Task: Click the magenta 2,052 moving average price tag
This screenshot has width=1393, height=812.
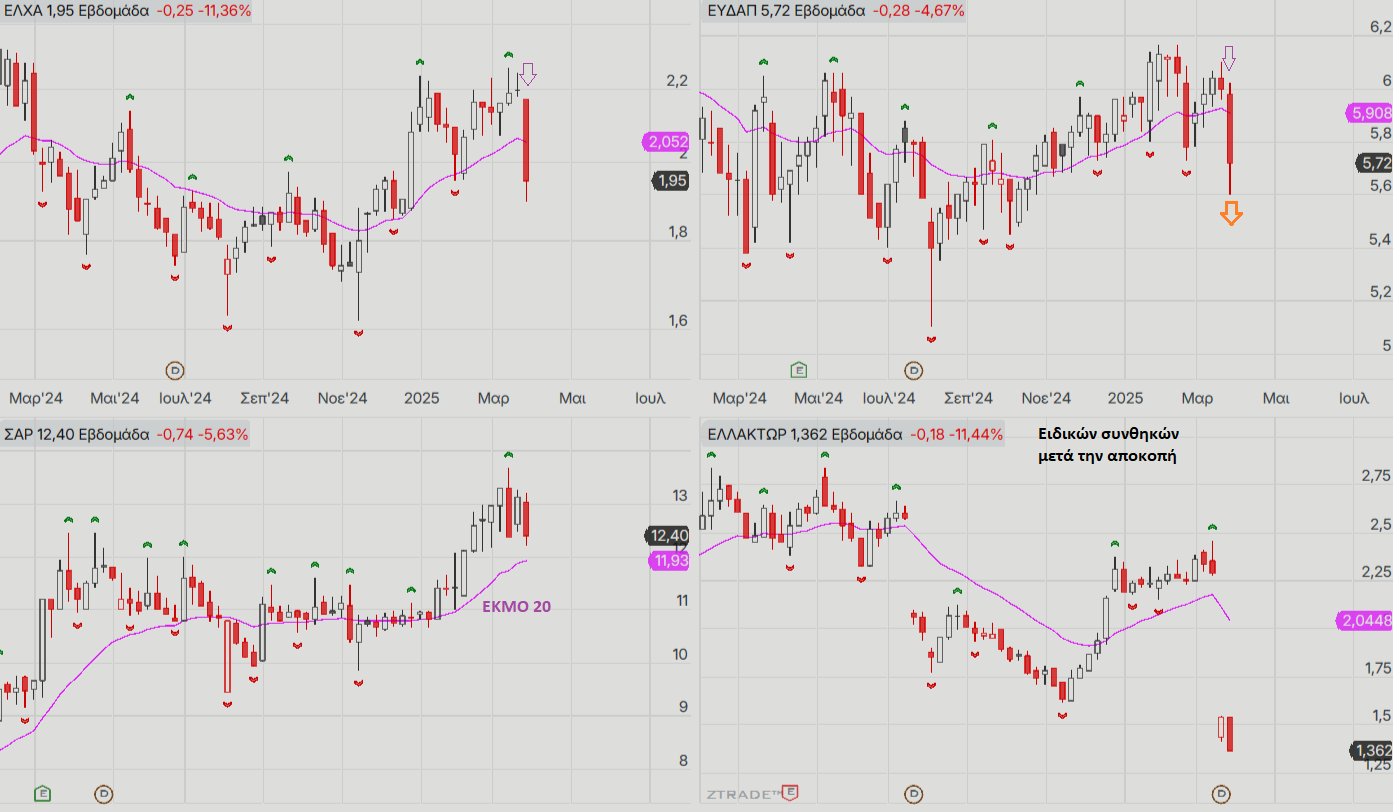Action: click(668, 142)
